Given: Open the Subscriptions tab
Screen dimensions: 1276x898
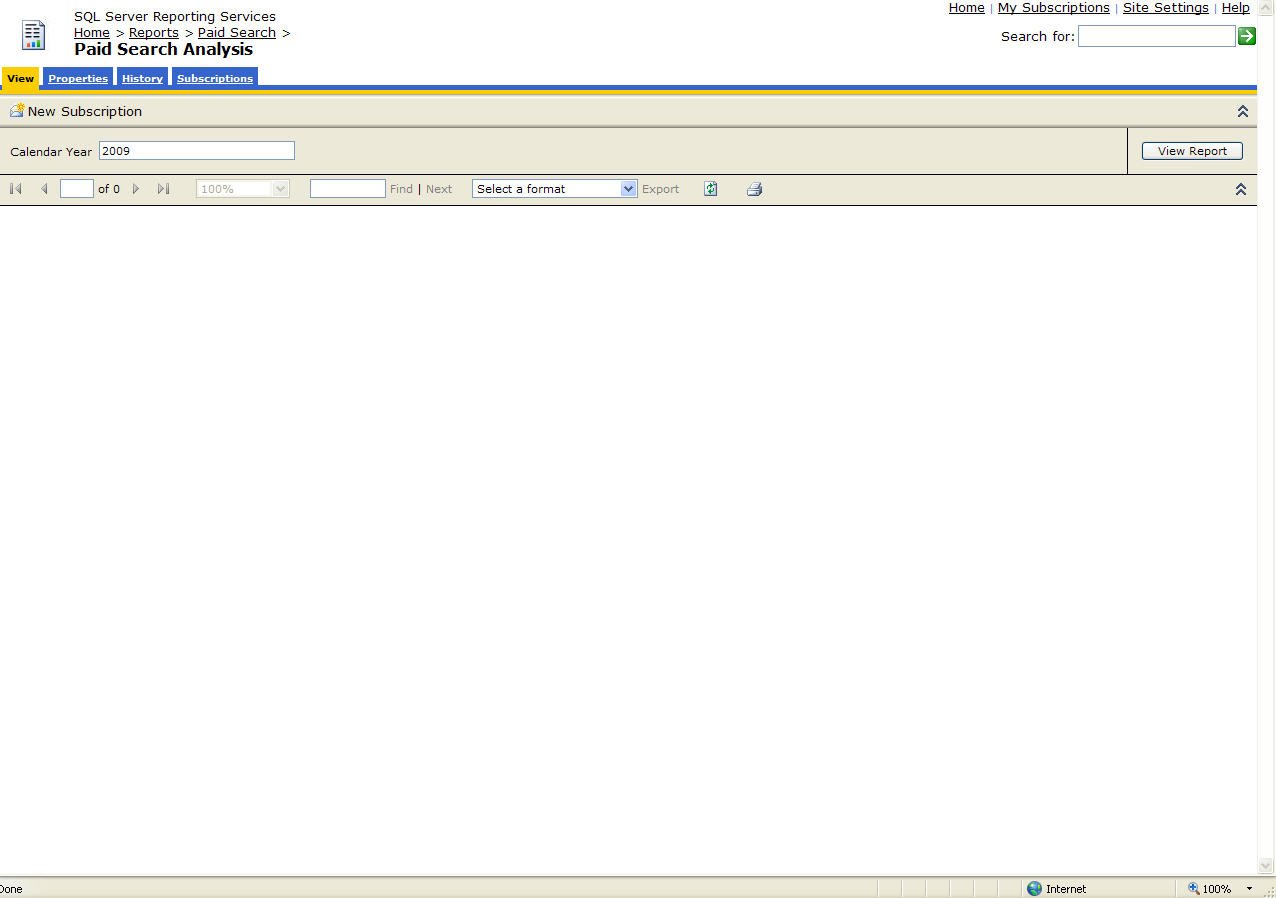Looking at the screenshot, I should [214, 77].
